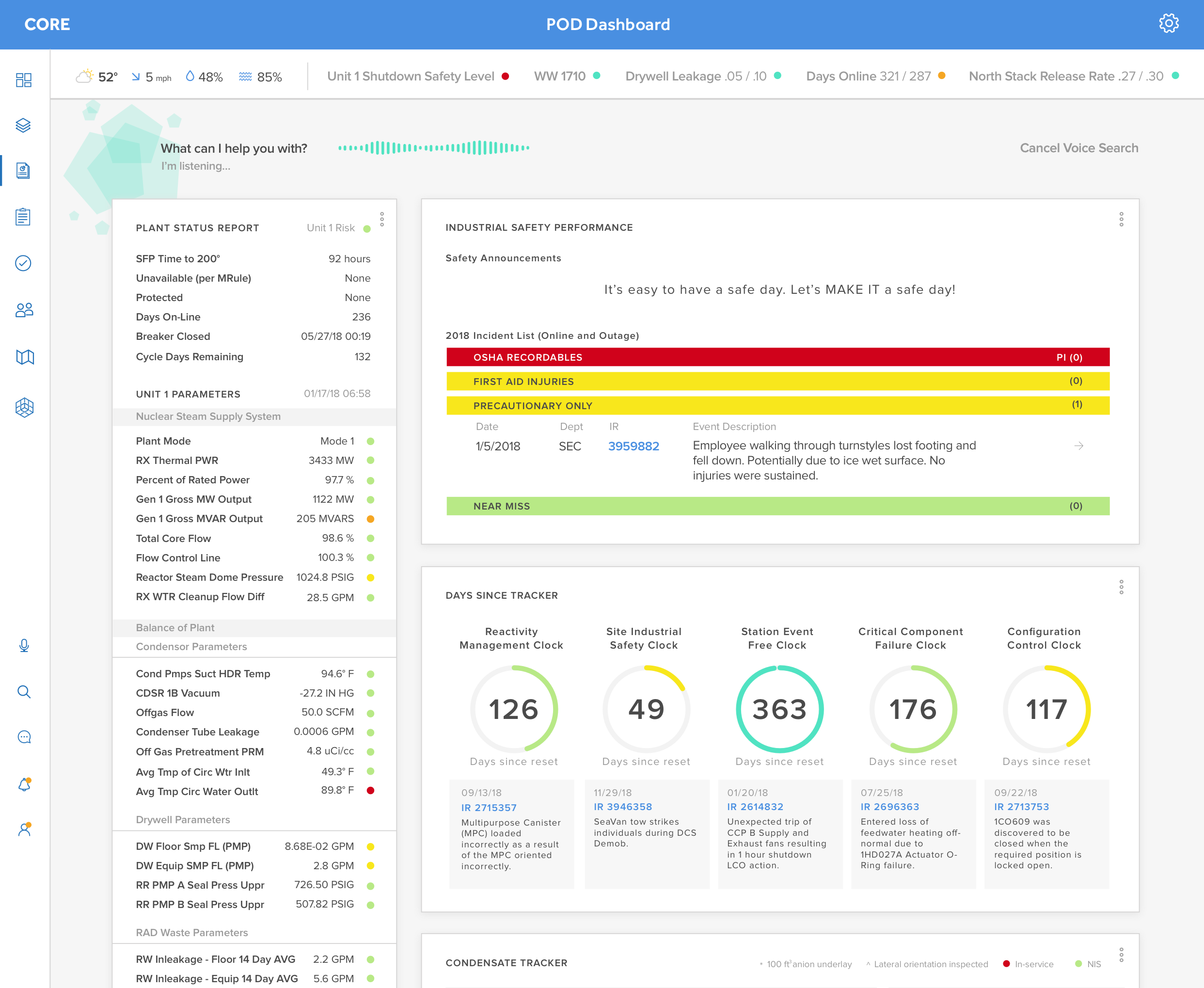Collapse the Precautionary Only bar
This screenshot has width=1204, height=988.
(778, 405)
